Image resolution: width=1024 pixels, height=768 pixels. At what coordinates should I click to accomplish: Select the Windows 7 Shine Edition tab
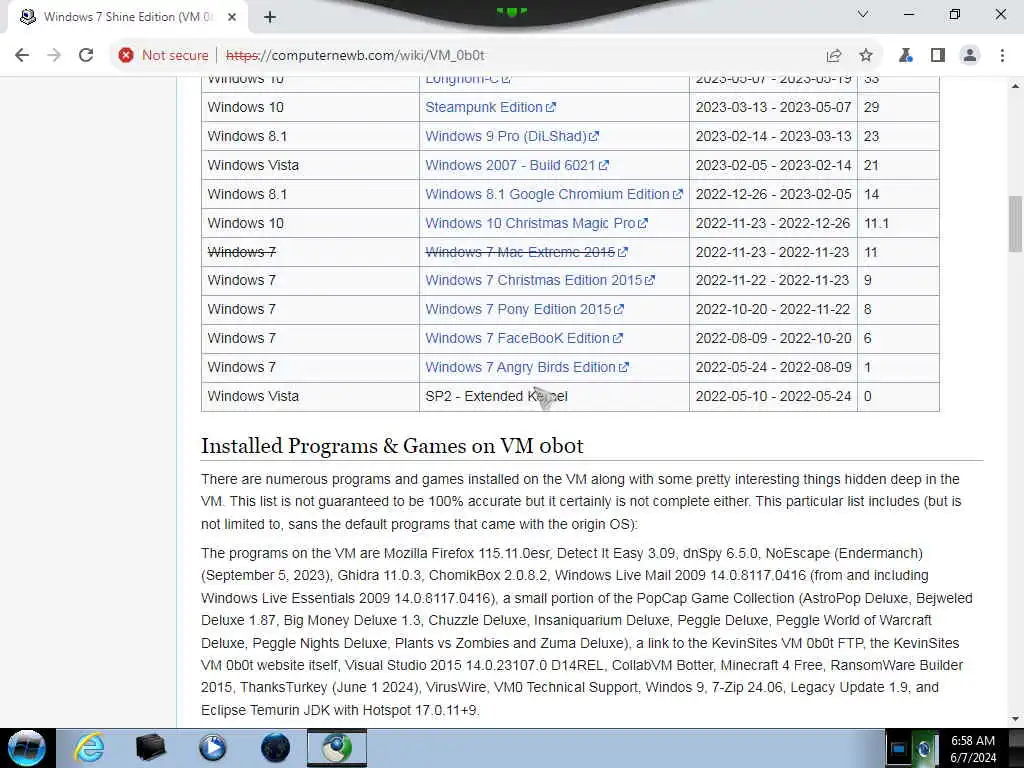[x=127, y=17]
